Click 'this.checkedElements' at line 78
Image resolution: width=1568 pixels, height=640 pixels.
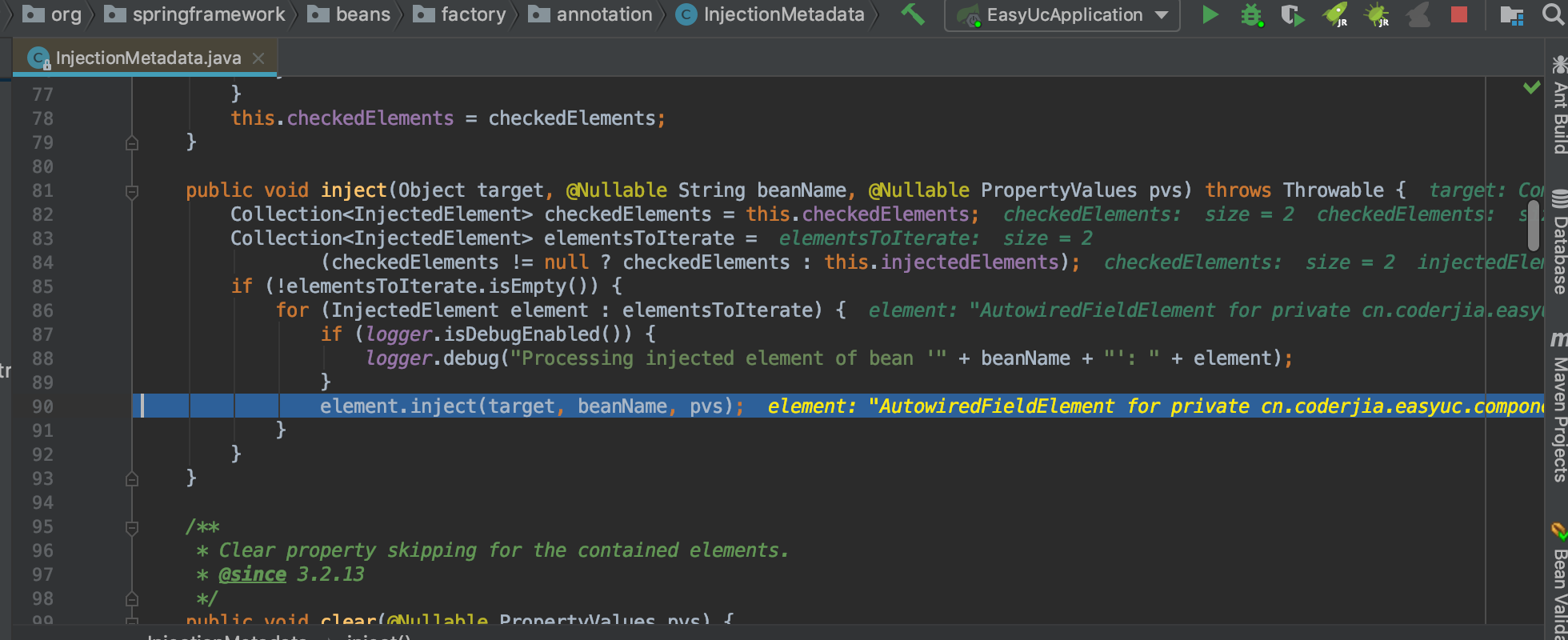pyautogui.click(x=342, y=118)
